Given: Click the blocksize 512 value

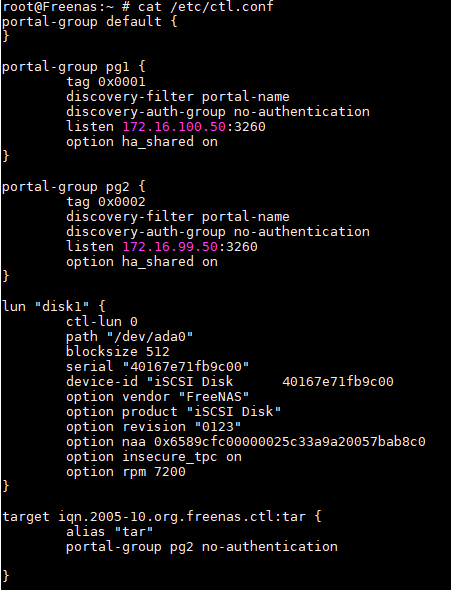Looking at the screenshot, I should (x=158, y=351).
